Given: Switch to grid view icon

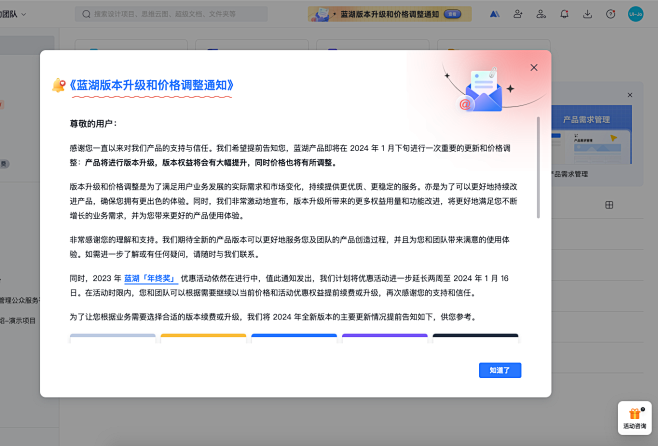Looking at the screenshot, I should tap(609, 205).
